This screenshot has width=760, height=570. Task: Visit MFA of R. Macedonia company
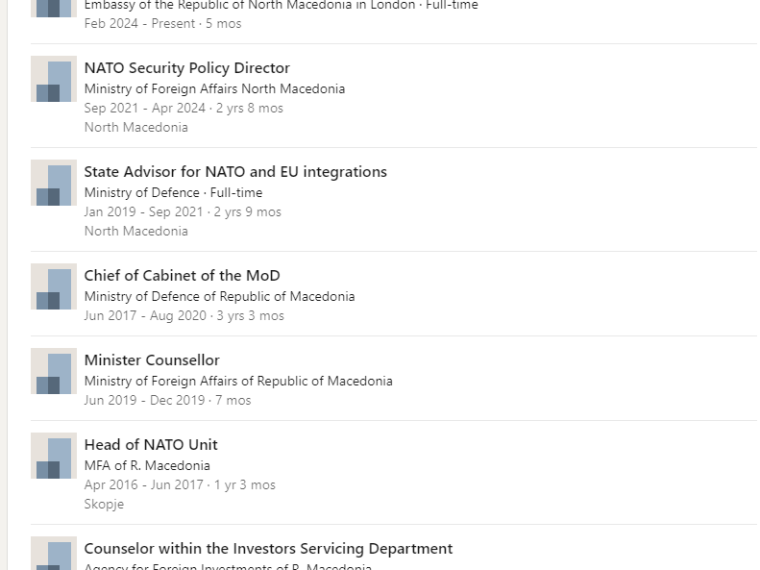(147, 465)
